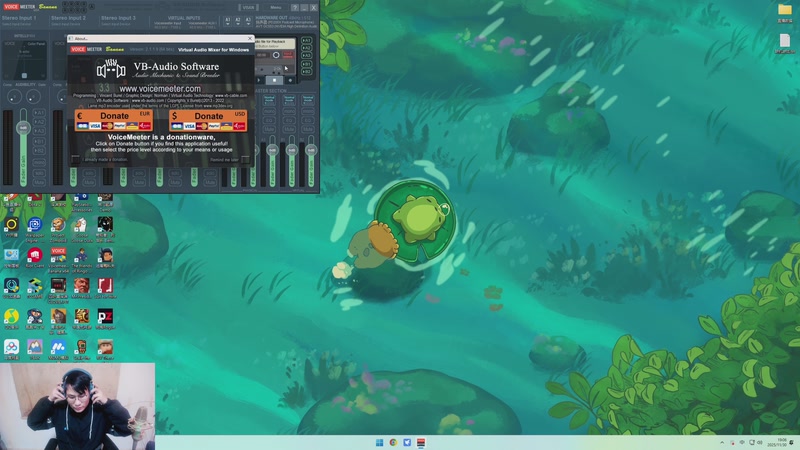Open the blue app in the taskbar

point(407,442)
